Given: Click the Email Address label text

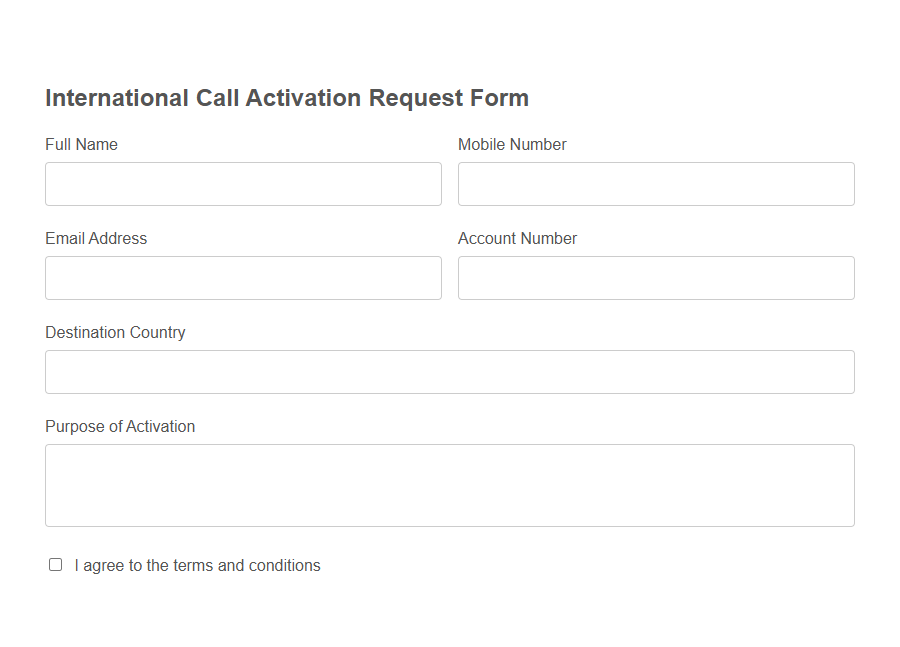Looking at the screenshot, I should pos(95,238).
